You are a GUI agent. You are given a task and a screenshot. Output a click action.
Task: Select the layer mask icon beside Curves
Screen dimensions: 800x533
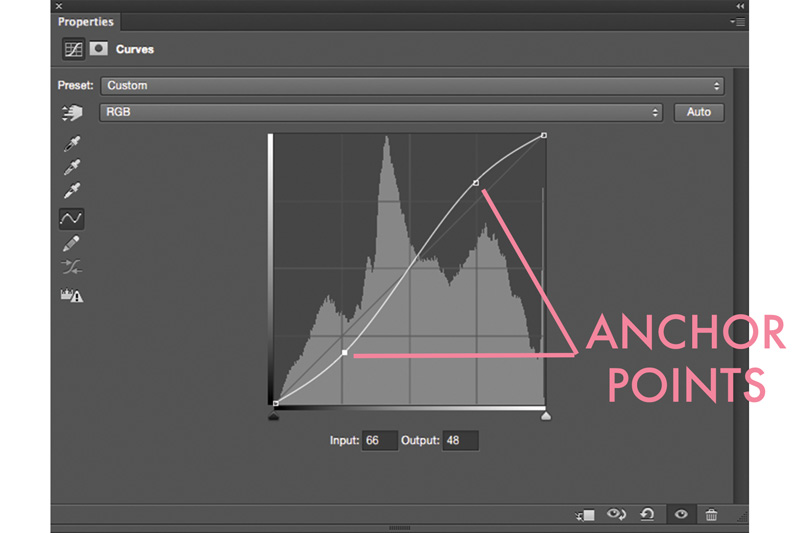click(99, 48)
